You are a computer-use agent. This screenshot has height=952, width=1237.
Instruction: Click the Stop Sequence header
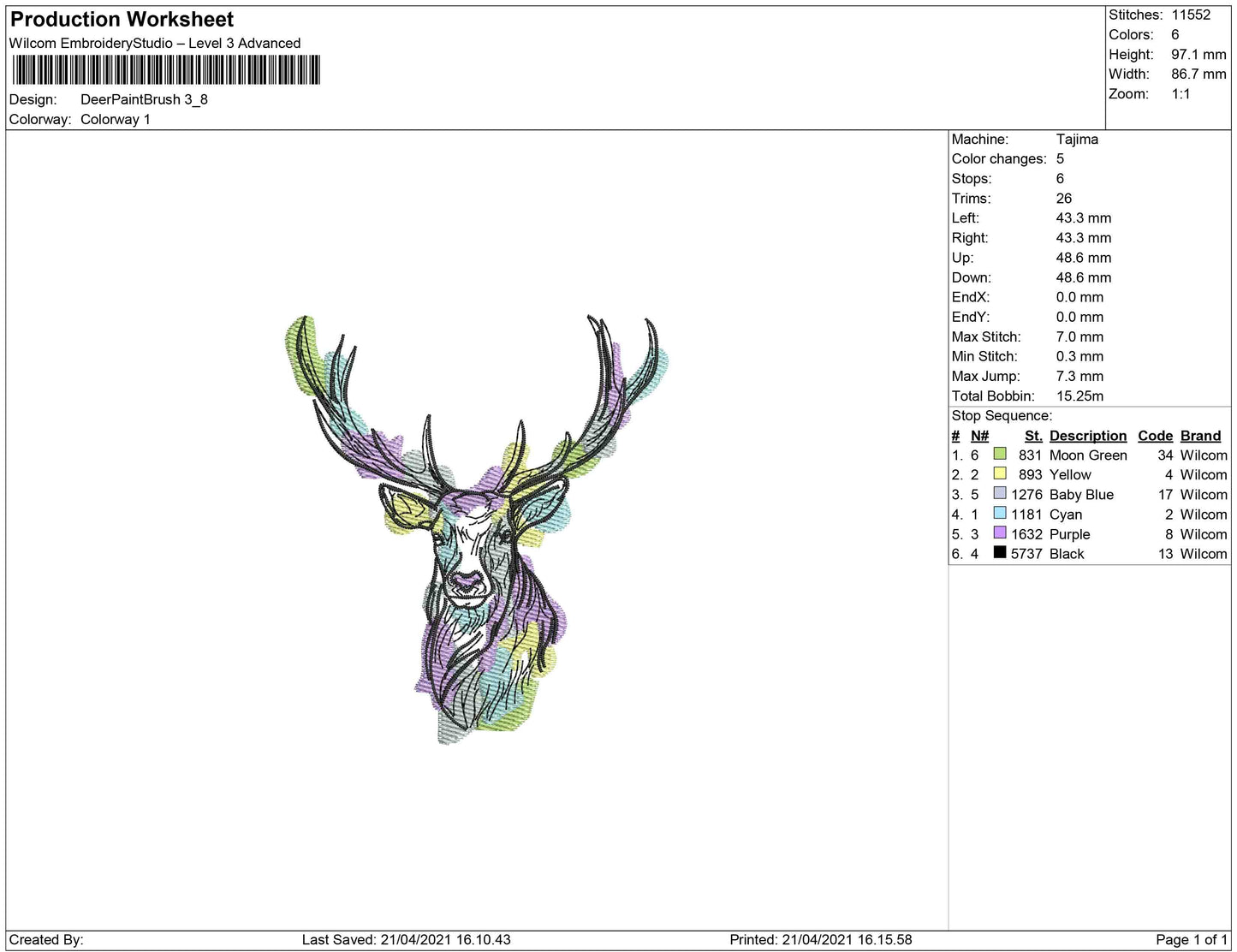tap(1001, 415)
